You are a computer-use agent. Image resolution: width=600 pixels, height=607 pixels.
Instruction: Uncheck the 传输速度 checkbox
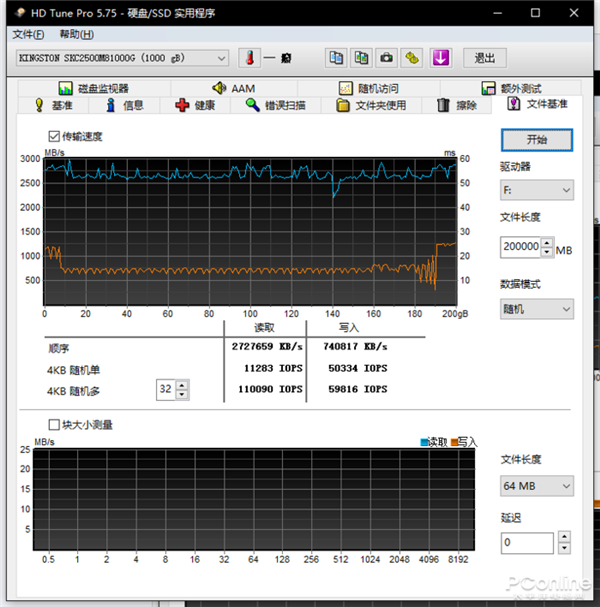tap(54, 136)
